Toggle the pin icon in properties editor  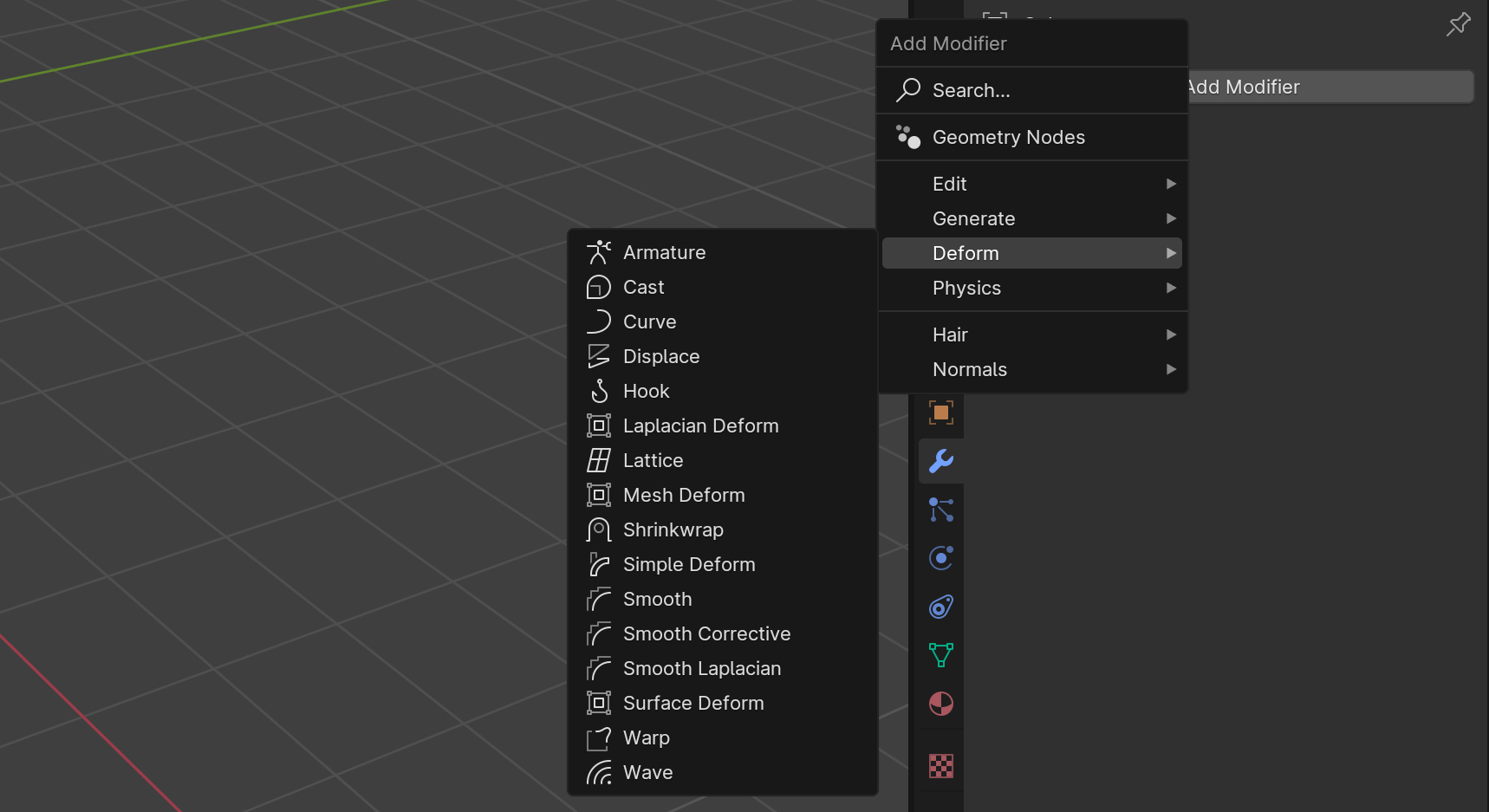1459,24
